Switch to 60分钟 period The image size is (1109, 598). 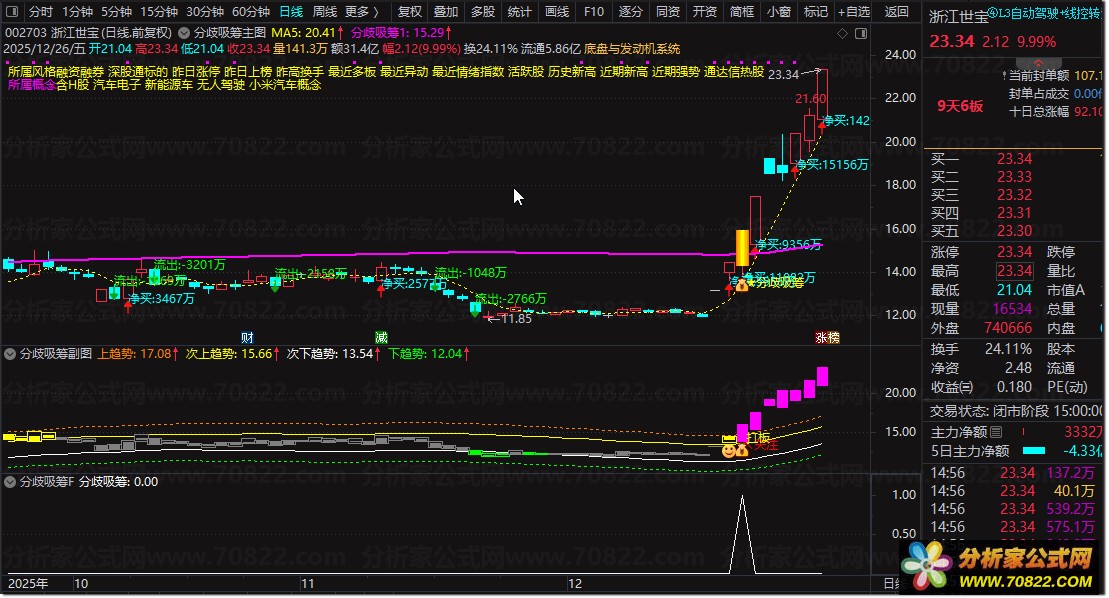[x=251, y=11]
